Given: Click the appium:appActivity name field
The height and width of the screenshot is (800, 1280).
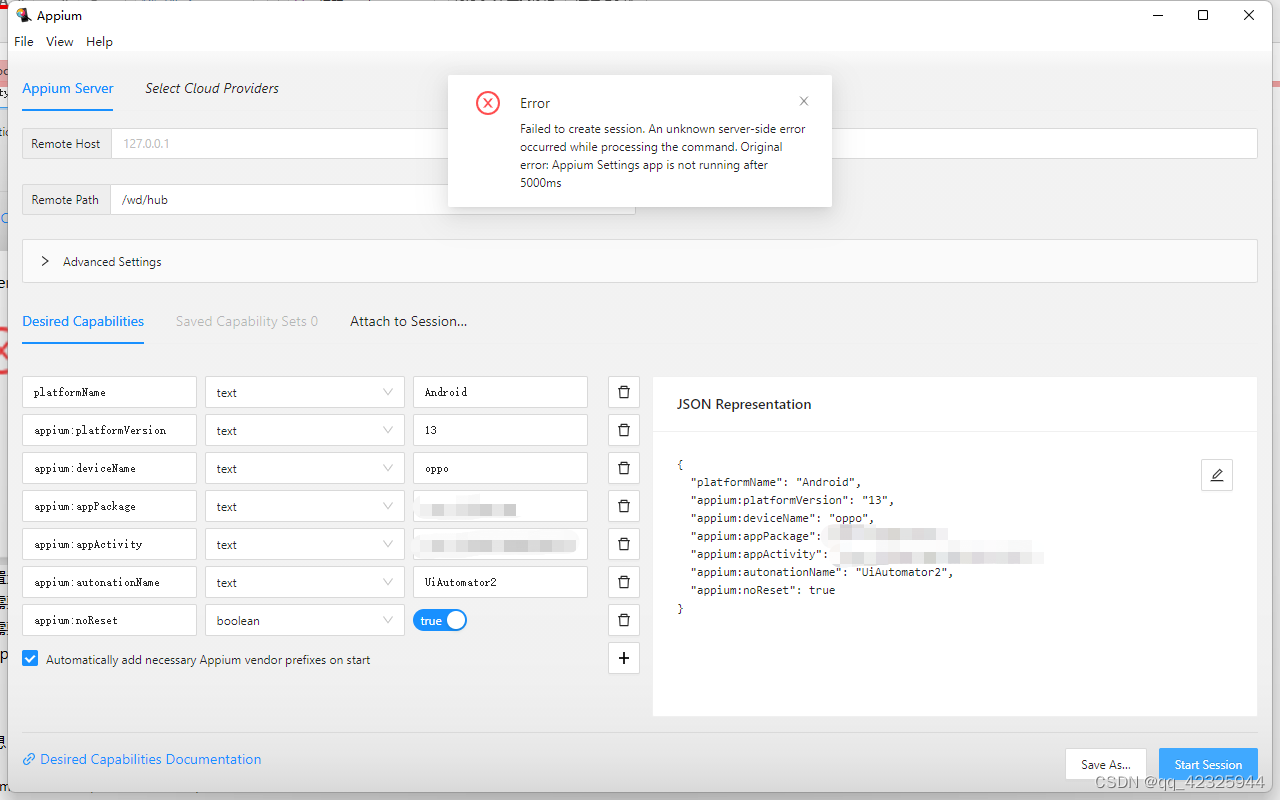Looking at the screenshot, I should pos(109,544).
